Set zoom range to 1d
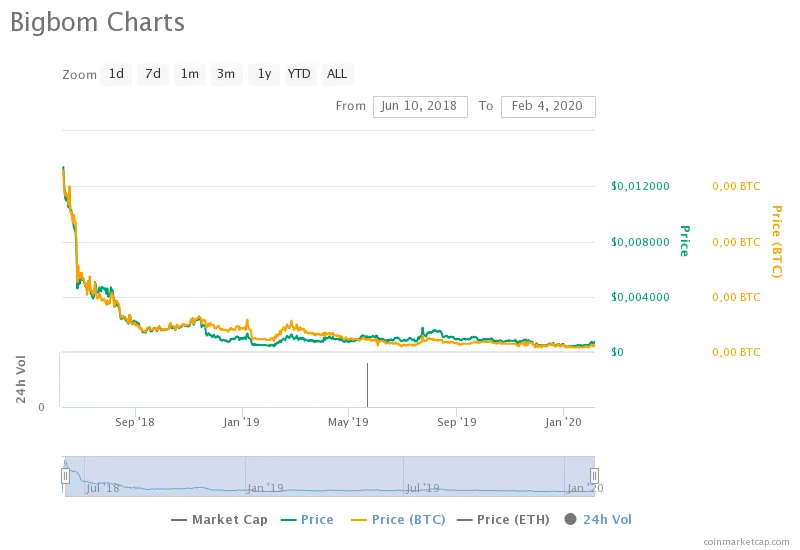Viewport: 800px width, 550px height. 116,74
